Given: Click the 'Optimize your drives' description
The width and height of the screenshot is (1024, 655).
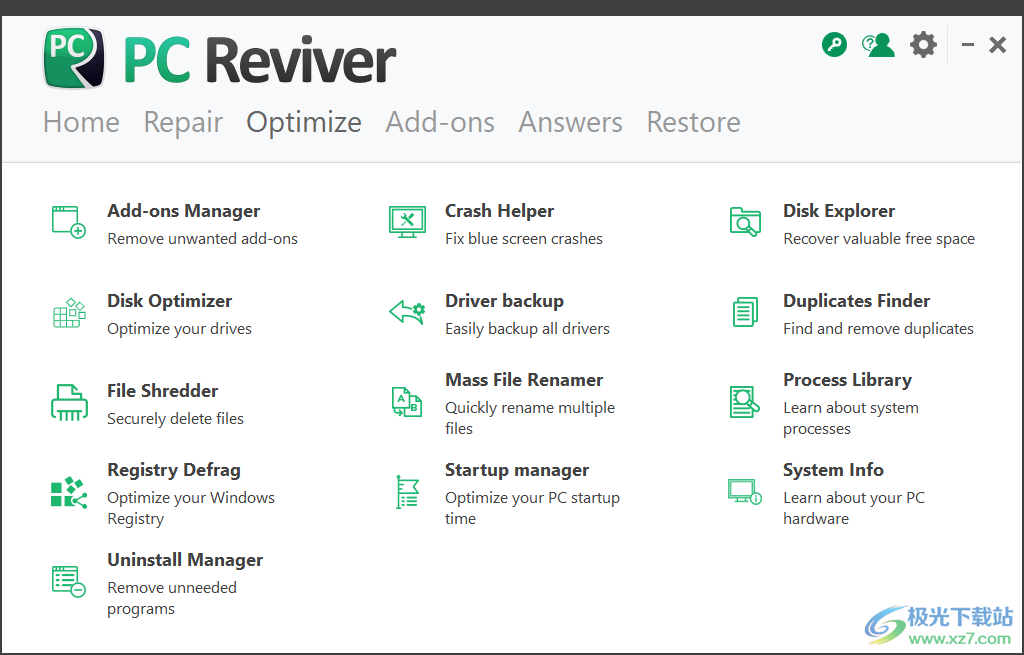Looking at the screenshot, I should (180, 329).
